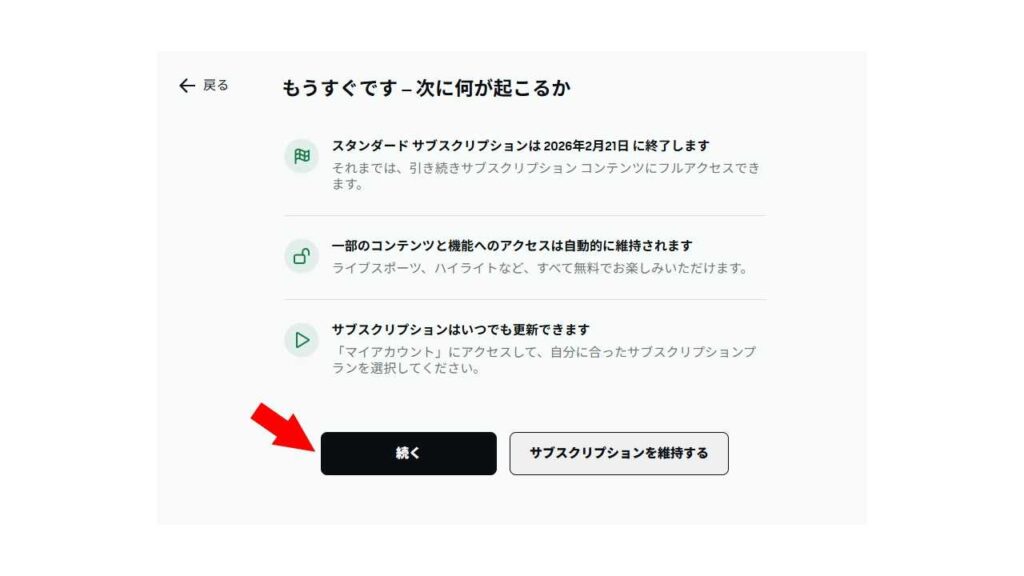
Task: Confirm cancellation with the black 続く button
Action: tap(409, 453)
